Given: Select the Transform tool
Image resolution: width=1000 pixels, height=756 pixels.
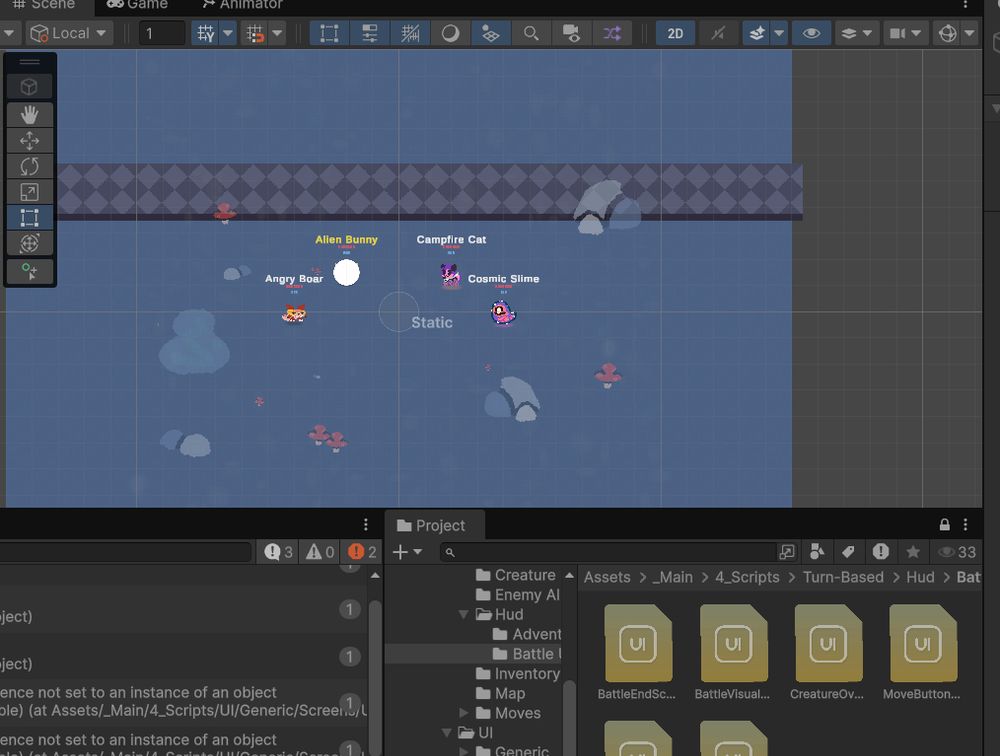Looking at the screenshot, I should point(29,243).
